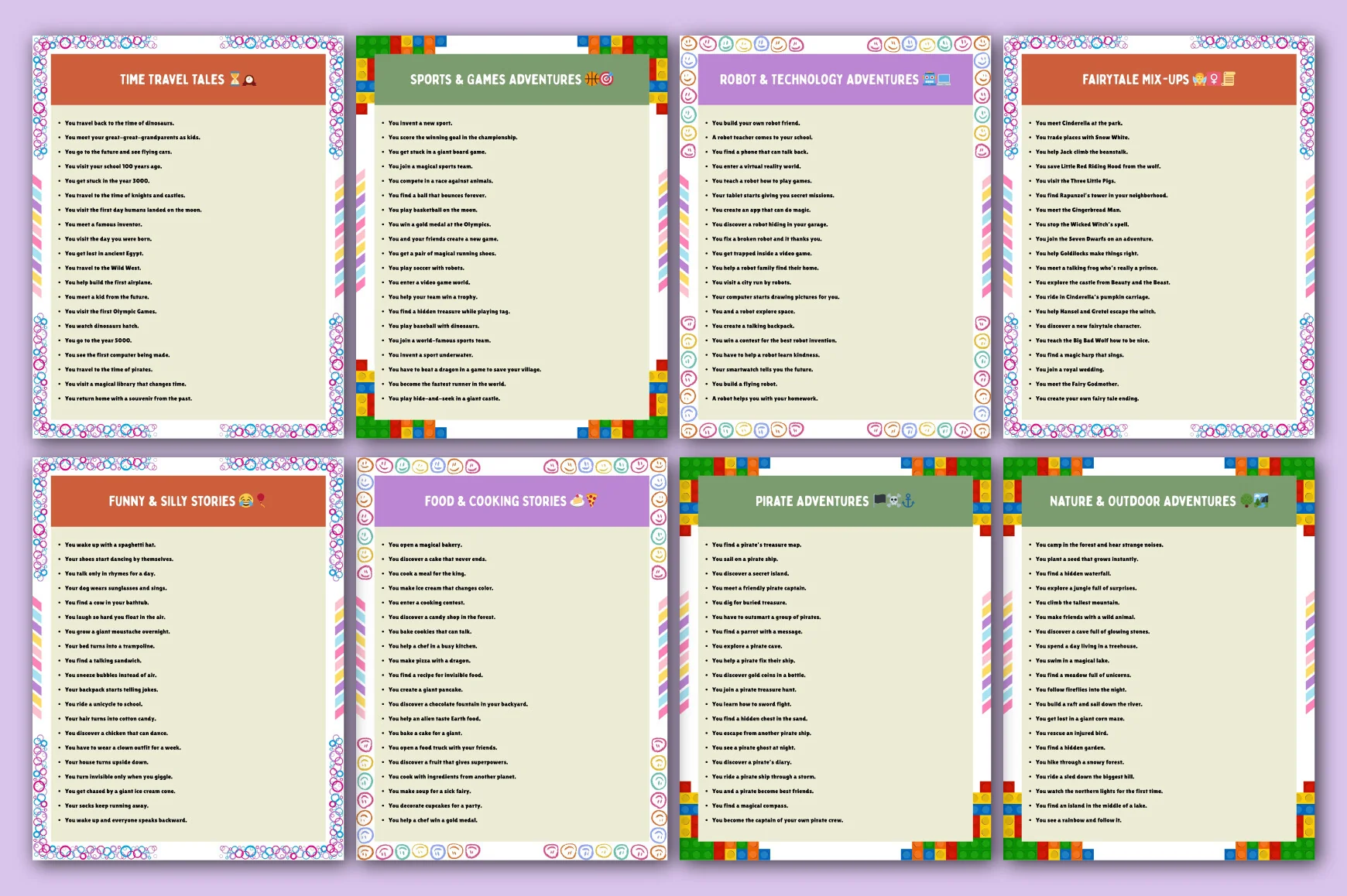Click 'You become the captain of your own pirate crew.'
Viewport: 1347px width, 896px height.
tap(777, 820)
